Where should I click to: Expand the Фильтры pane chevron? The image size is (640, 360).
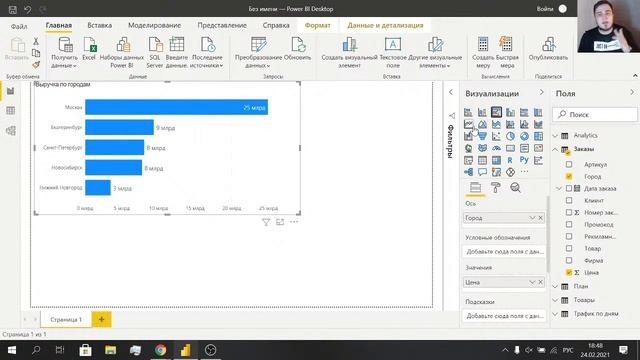click(x=451, y=92)
